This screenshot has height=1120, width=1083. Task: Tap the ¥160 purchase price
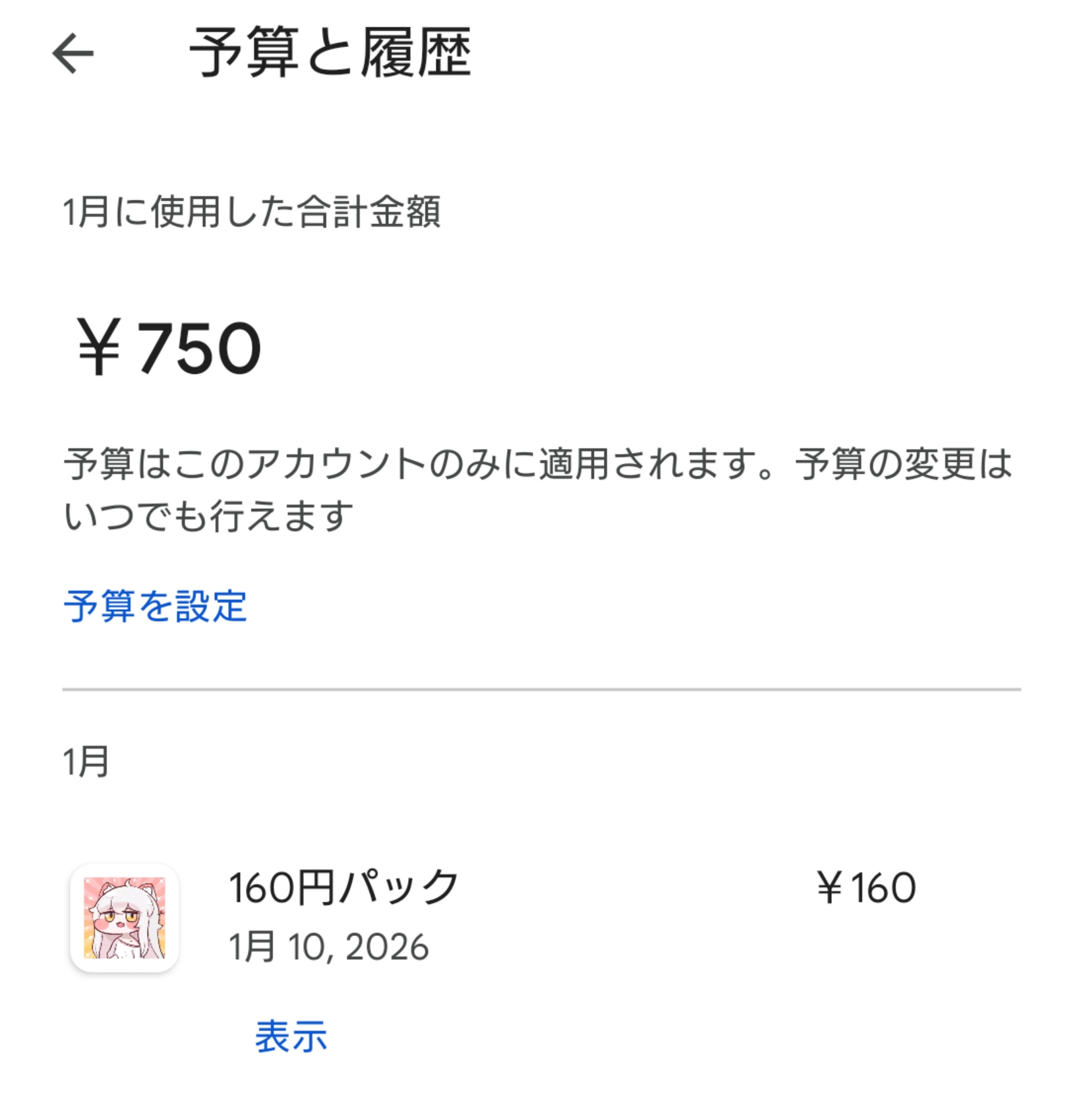coord(865,888)
